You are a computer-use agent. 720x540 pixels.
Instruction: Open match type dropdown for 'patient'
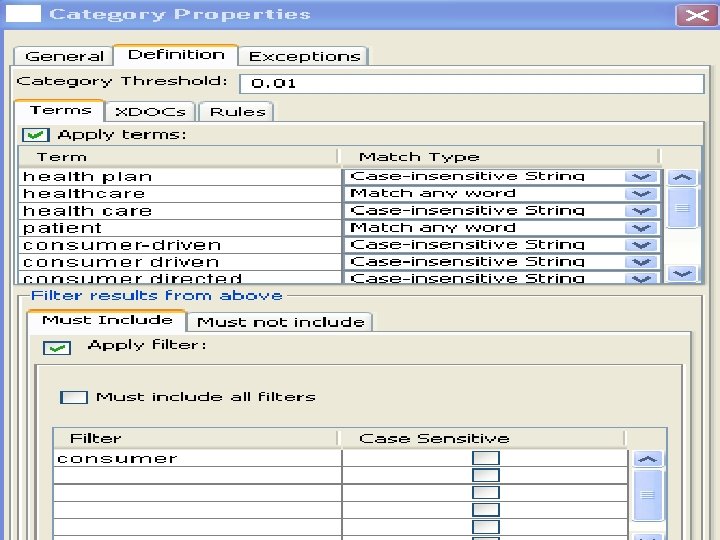tap(641, 228)
